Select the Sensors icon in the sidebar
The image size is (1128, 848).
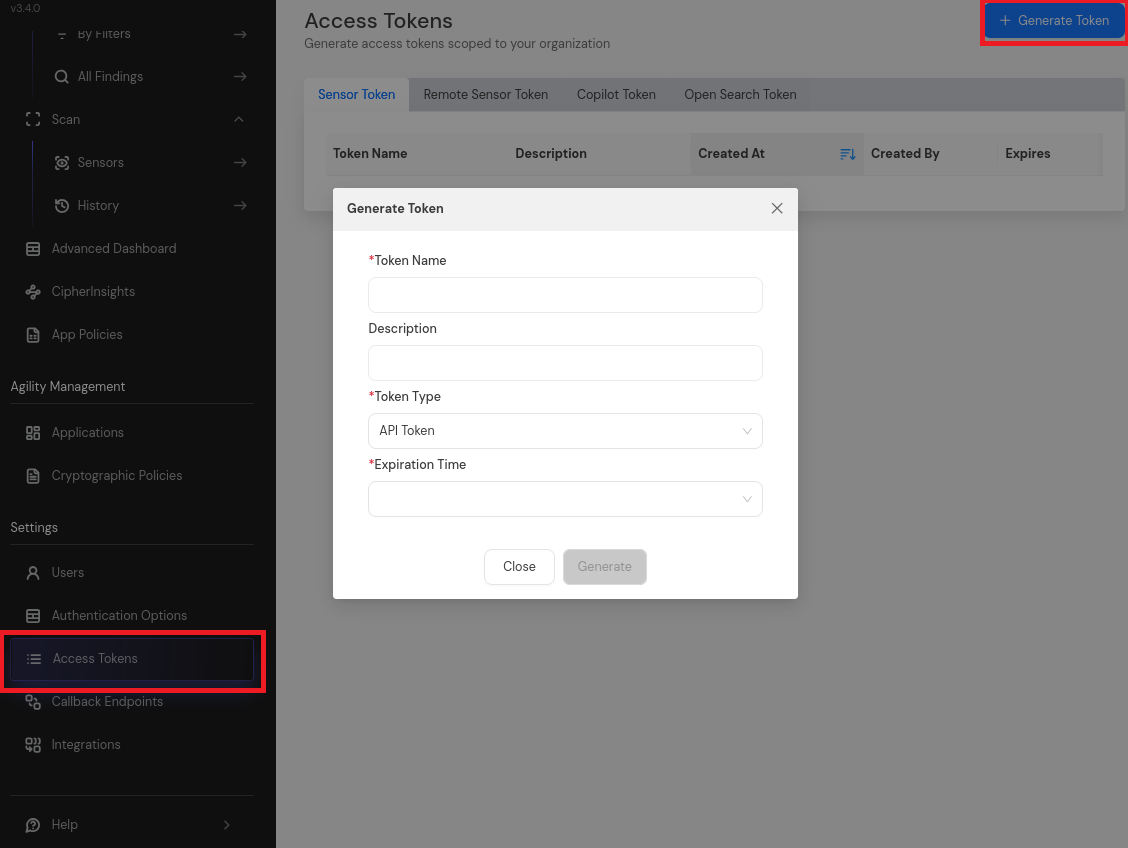click(x=63, y=162)
